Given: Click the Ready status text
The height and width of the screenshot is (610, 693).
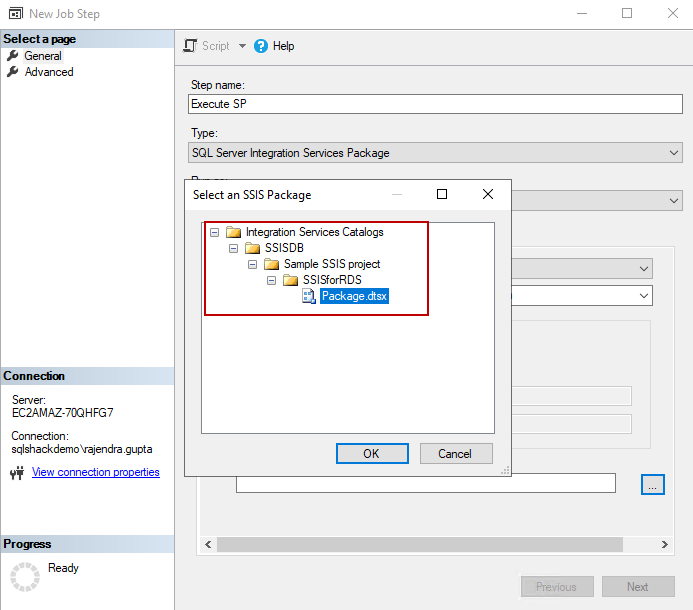Looking at the screenshot, I should pyautogui.click(x=63, y=568).
